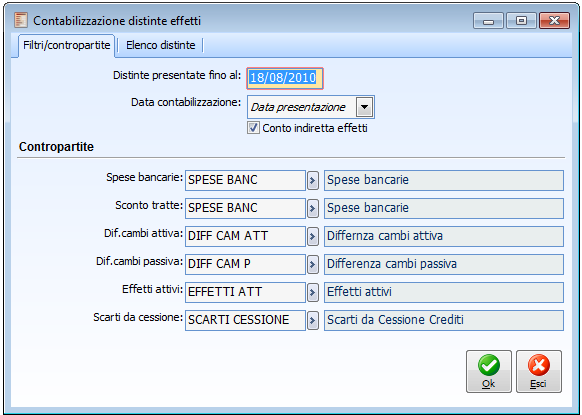Focus the Distinte presentate fino al date field
The width and height of the screenshot is (582, 415).
click(x=285, y=78)
